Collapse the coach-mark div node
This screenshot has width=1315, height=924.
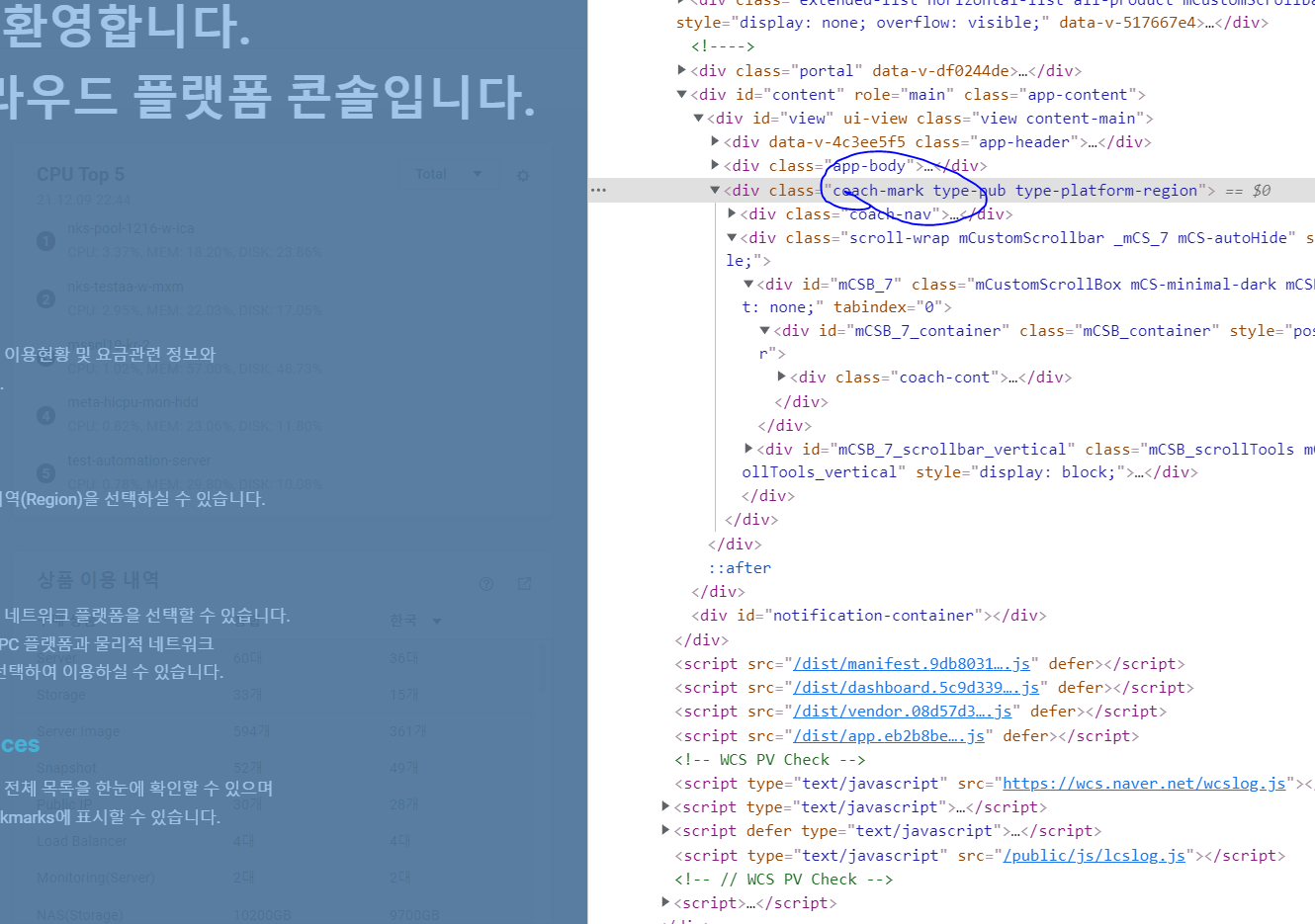coord(715,190)
